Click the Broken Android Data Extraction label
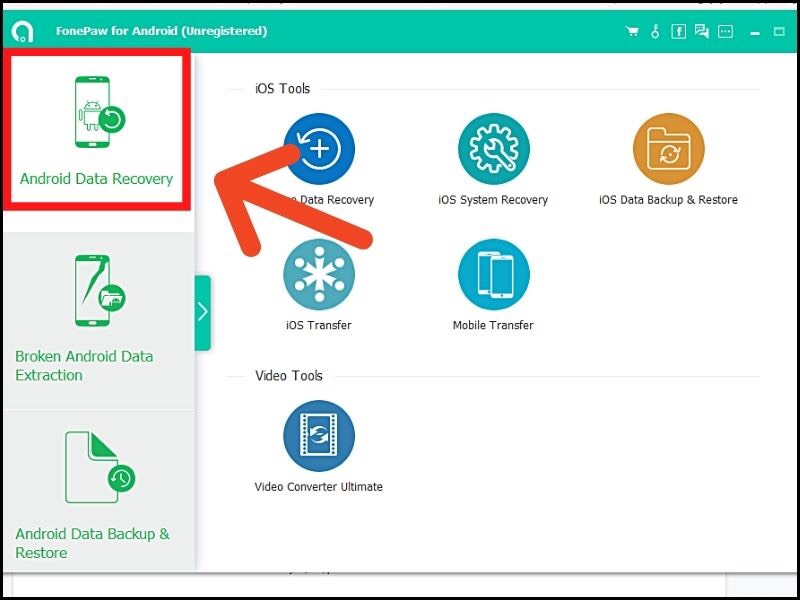Image resolution: width=800 pixels, height=600 pixels. (x=84, y=365)
